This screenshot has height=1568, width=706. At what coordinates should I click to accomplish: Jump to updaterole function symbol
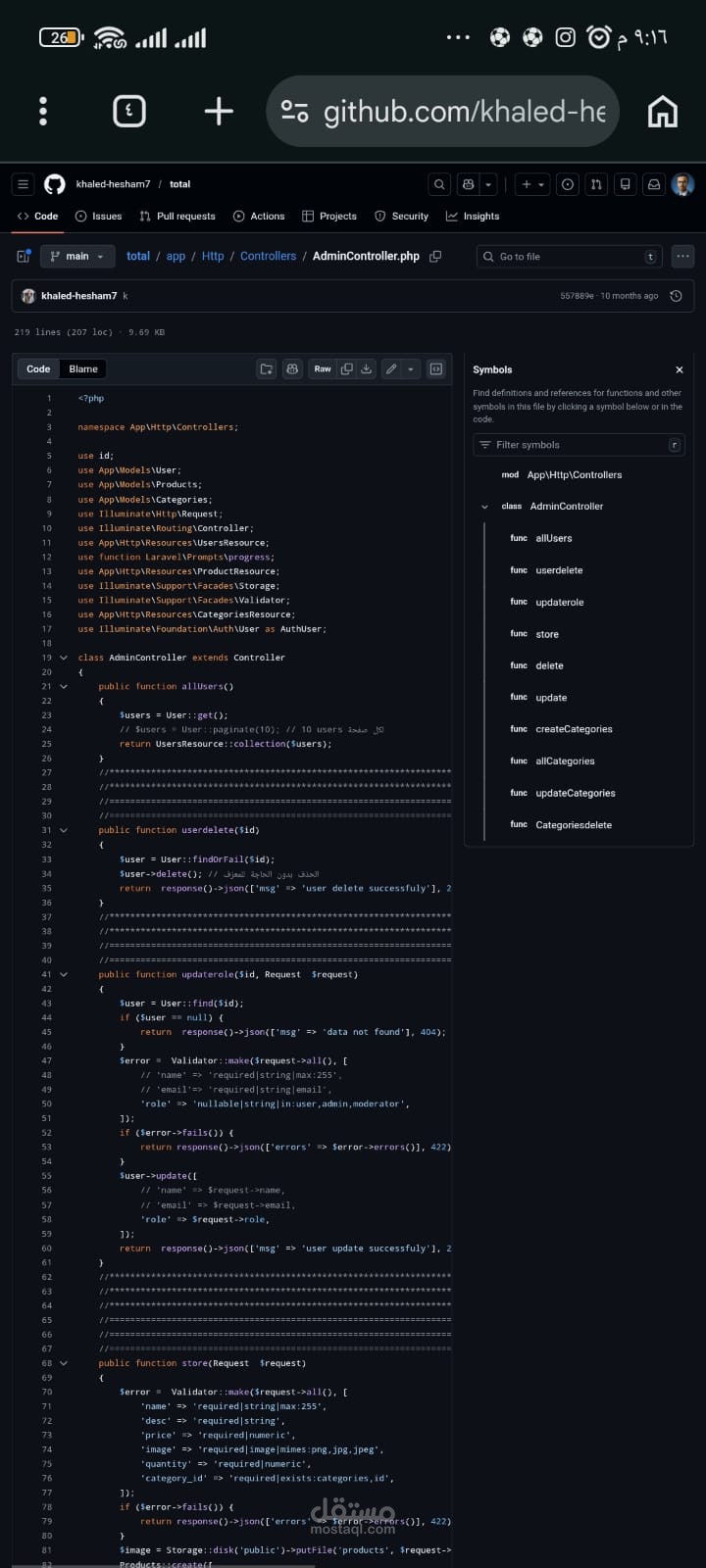pos(559,602)
